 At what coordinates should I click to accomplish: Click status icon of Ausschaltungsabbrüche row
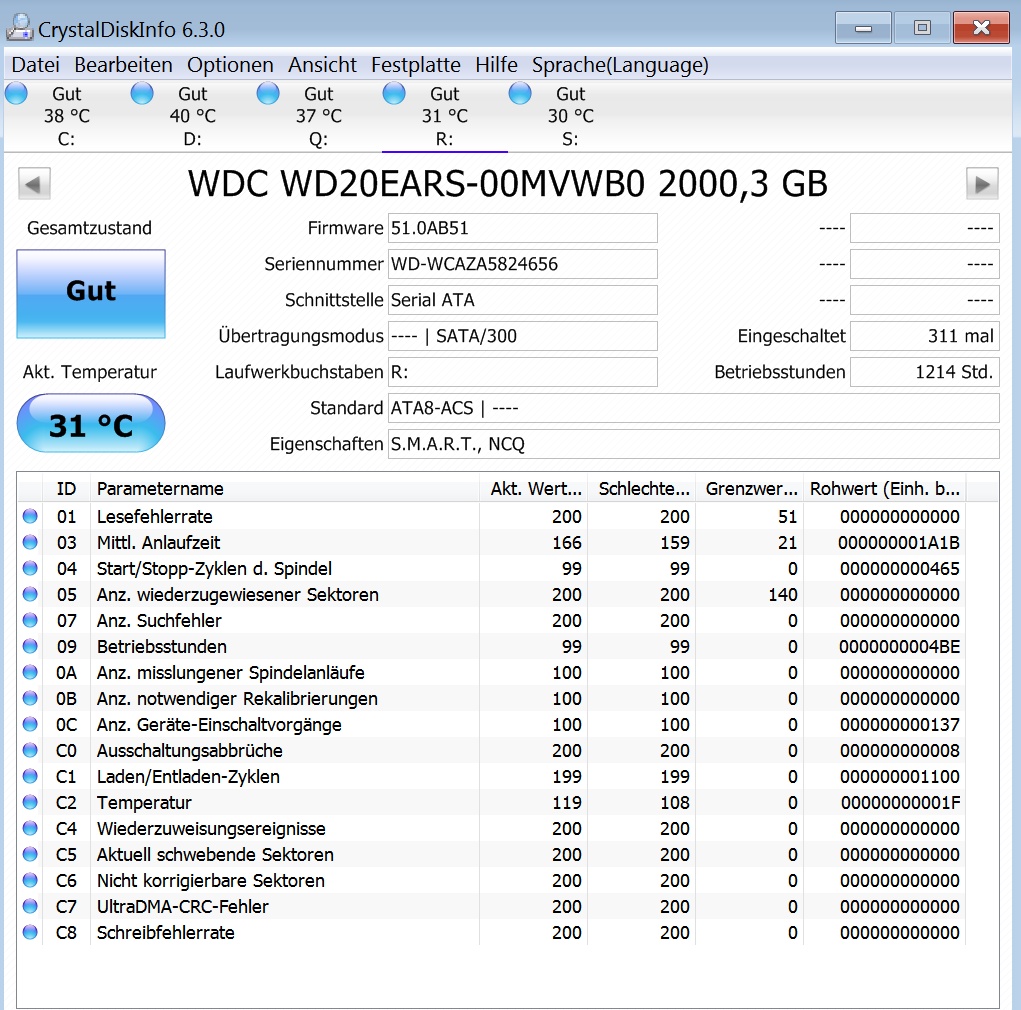30,750
